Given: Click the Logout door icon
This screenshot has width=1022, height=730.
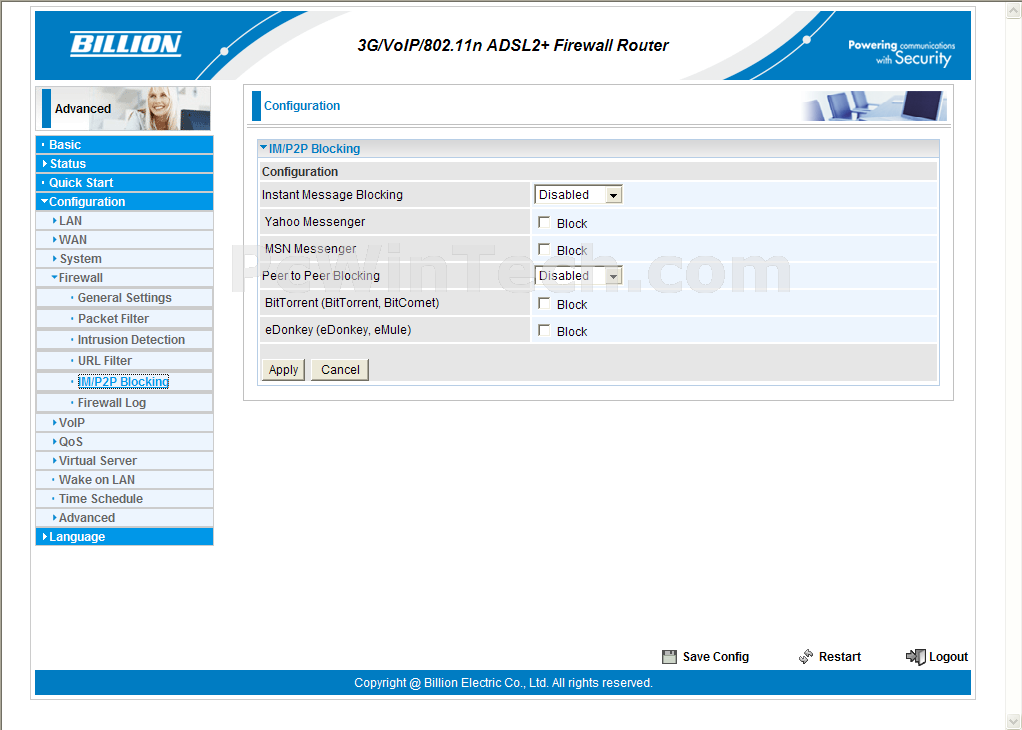Looking at the screenshot, I should pyautogui.click(x=916, y=657).
